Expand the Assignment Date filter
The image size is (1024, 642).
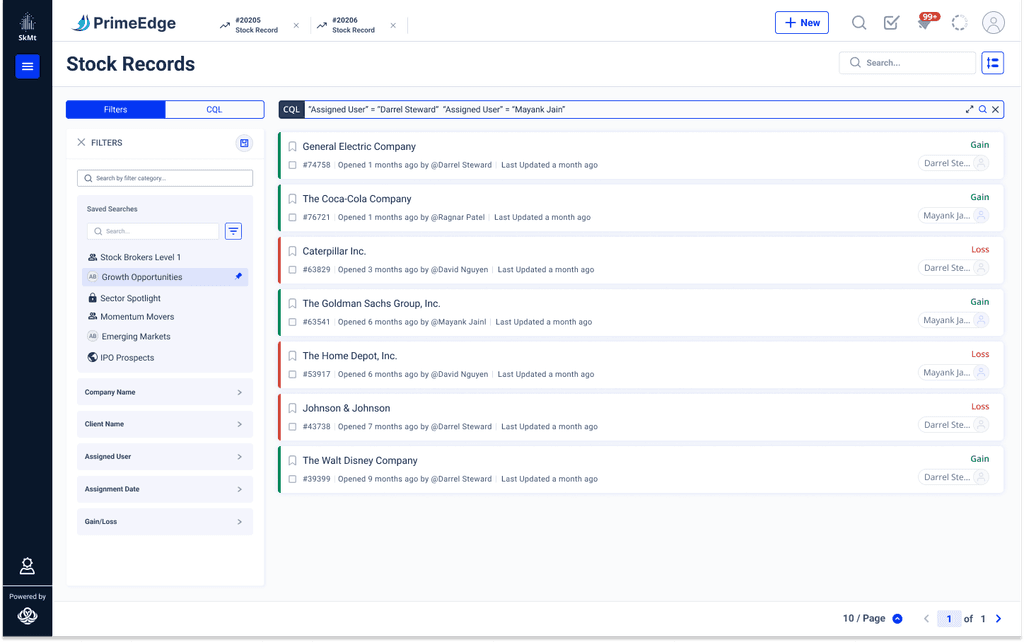point(165,489)
